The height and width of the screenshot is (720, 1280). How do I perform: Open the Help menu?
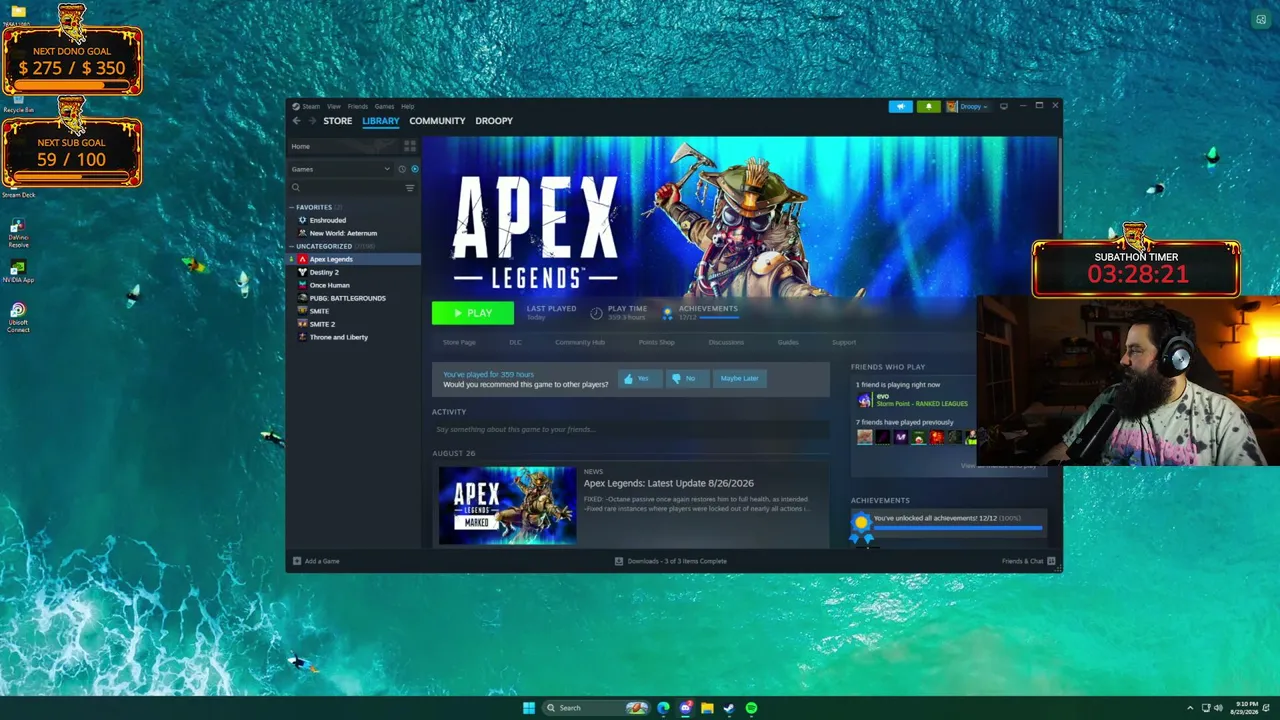[x=408, y=106]
